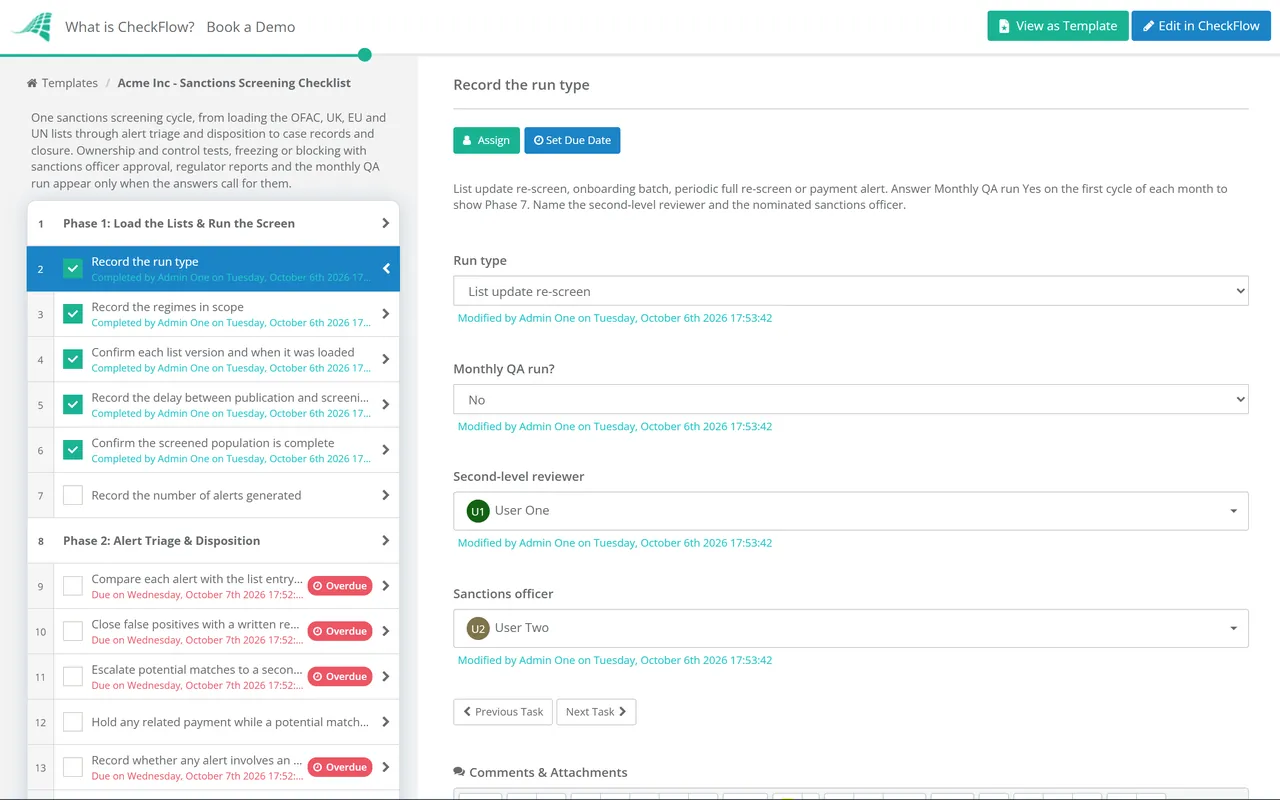1280x800 pixels.
Task: Check 'Hold any related payment' task checkbox
Action: point(73,722)
